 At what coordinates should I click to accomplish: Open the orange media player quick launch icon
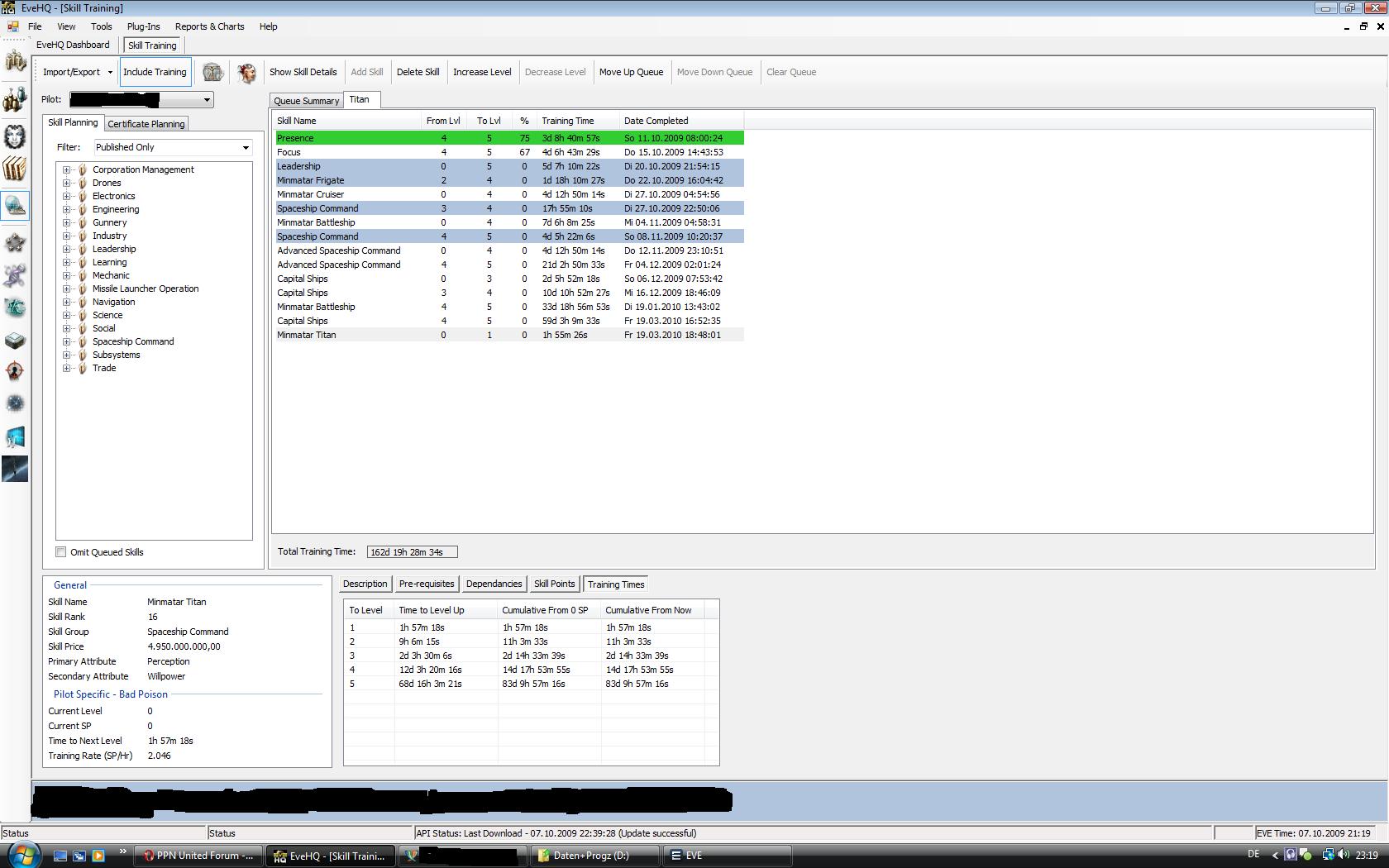pyautogui.click(x=98, y=856)
